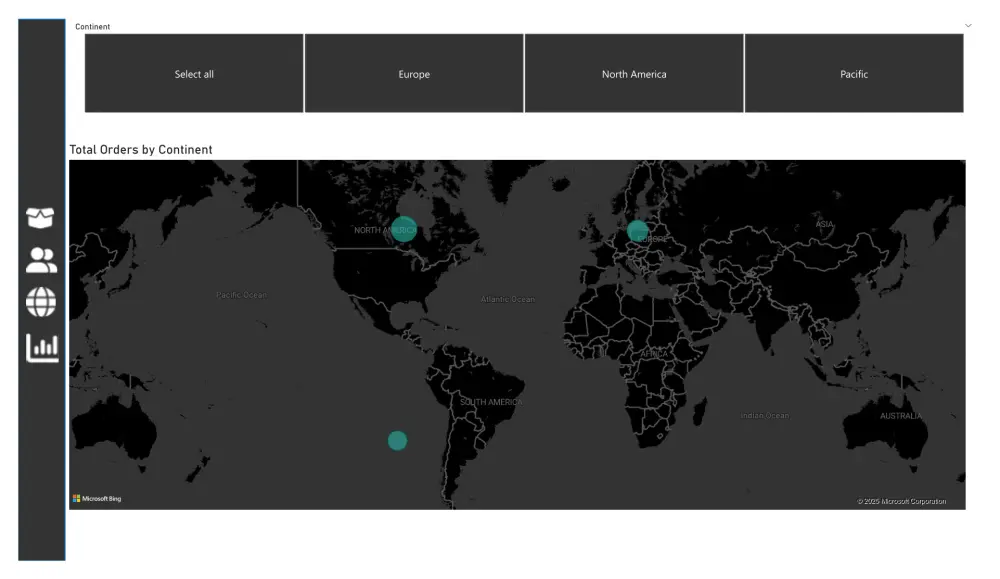The width and height of the screenshot is (1000, 579).
Task: Click the Continent slicer header label
Action: pos(93,26)
